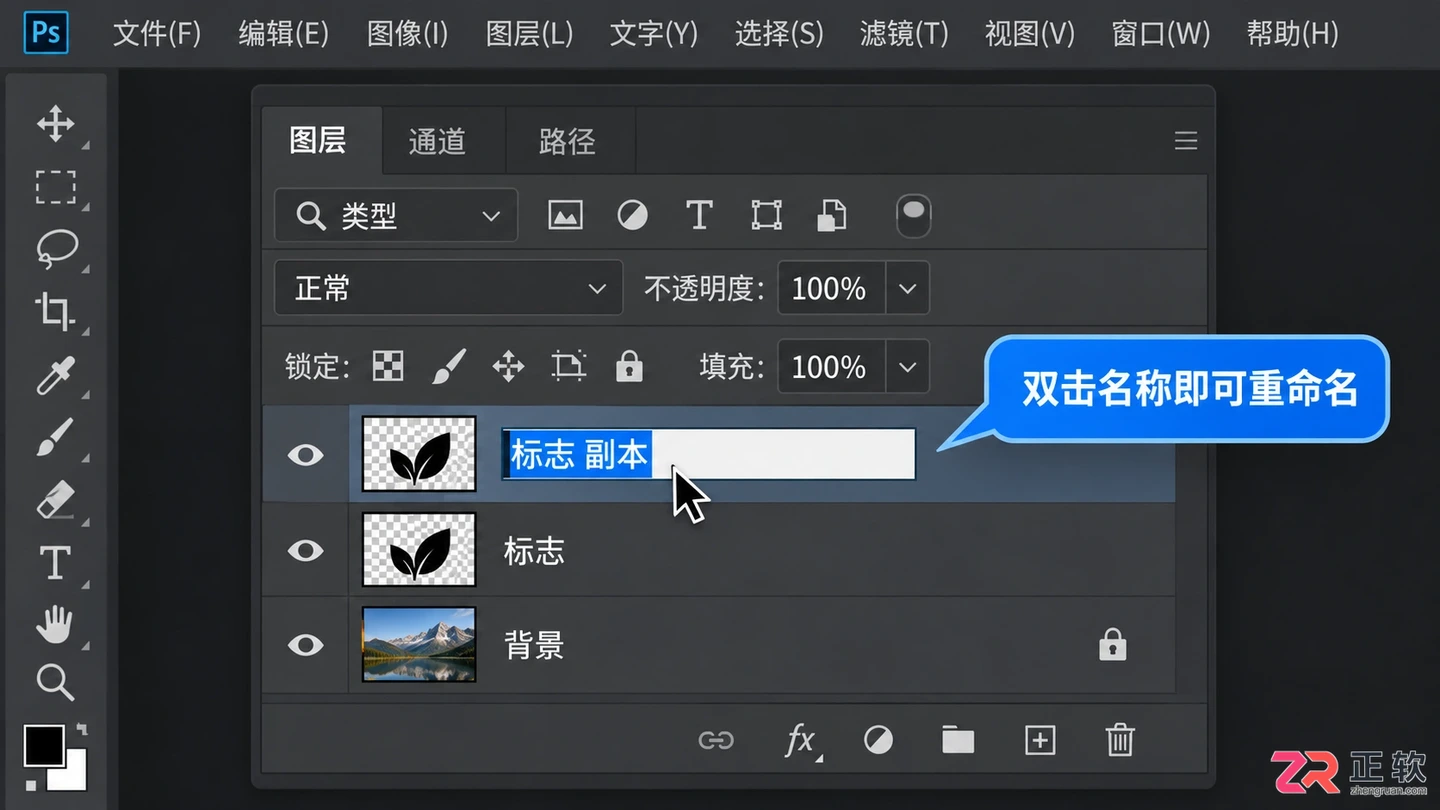
Task: Hide the 标志 layer eye
Action: (x=305, y=550)
